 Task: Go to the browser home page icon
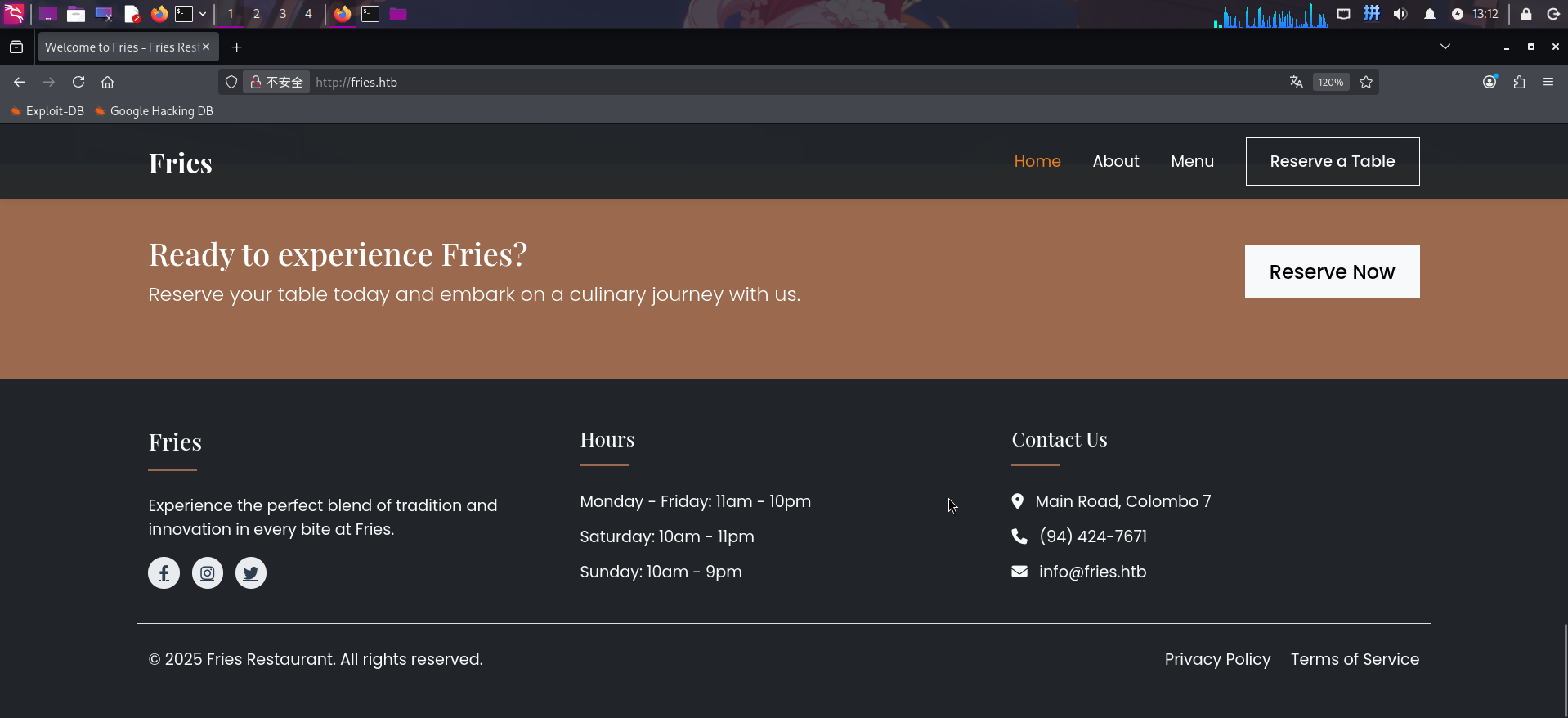click(x=107, y=82)
